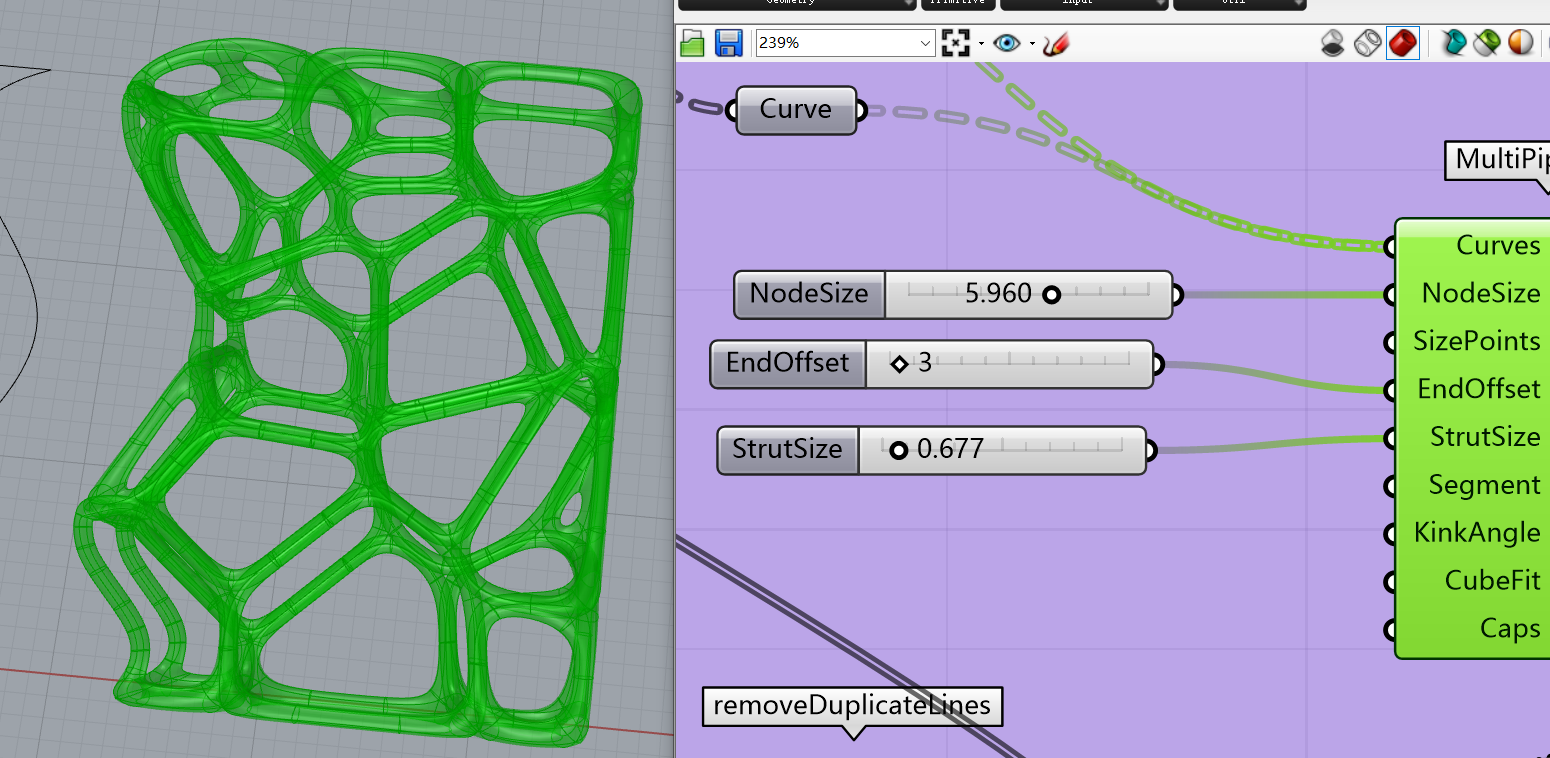Toggle only-draw-selected preview (teal icon)
The image size is (1550, 758).
(x=1453, y=43)
